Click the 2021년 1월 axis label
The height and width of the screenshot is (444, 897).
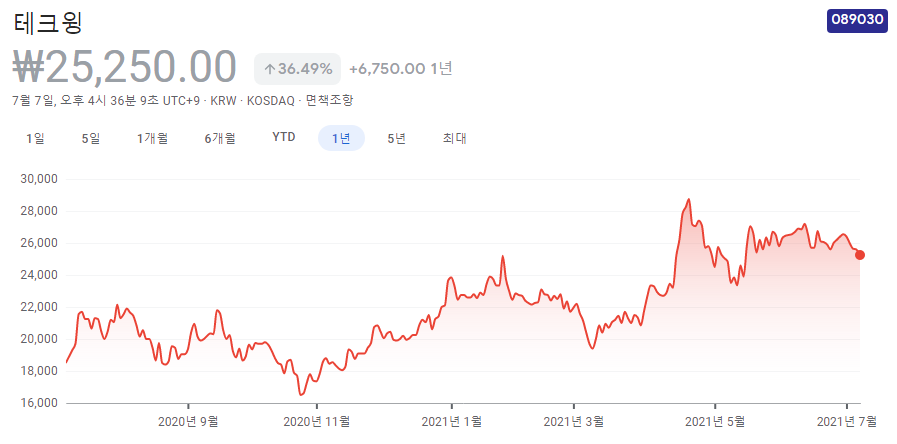pos(452,422)
